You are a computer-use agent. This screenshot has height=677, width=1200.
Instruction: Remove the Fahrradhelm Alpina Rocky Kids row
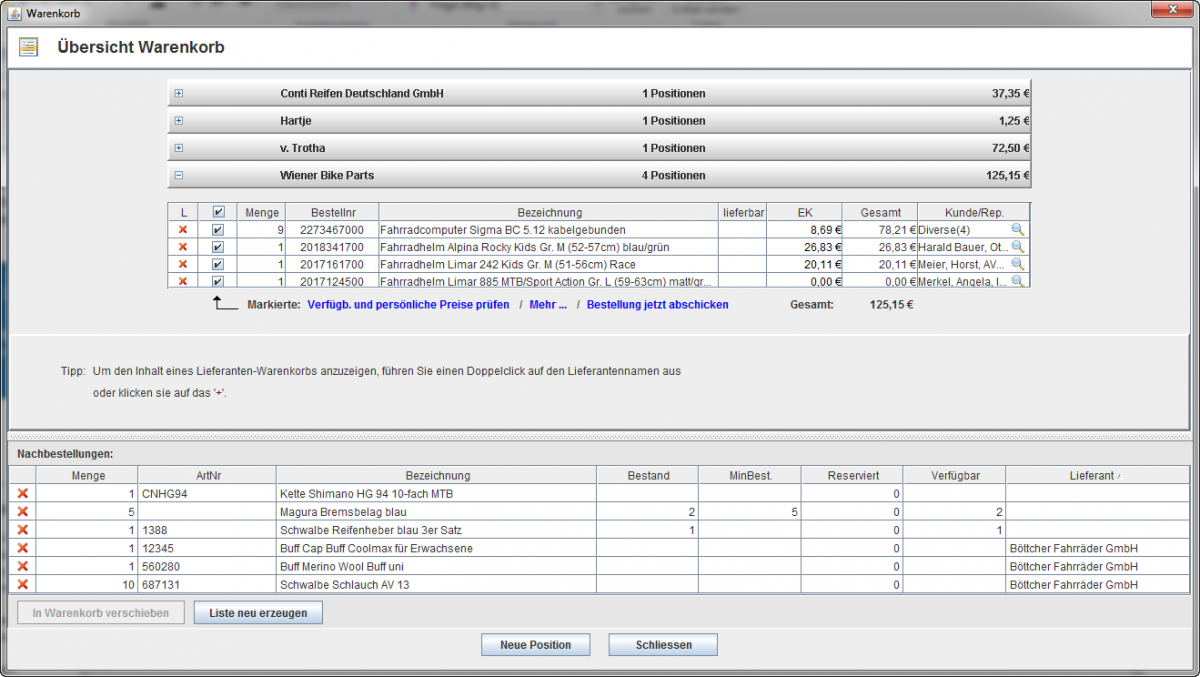coord(182,247)
